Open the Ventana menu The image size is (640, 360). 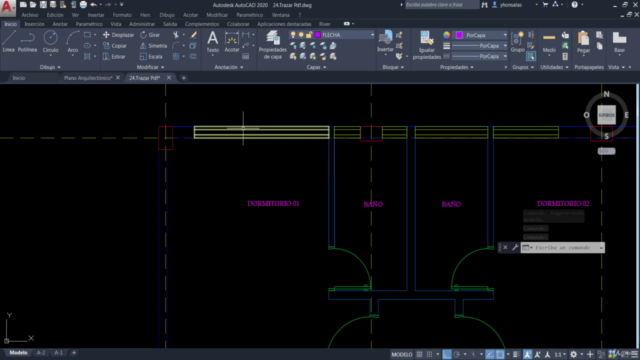pos(280,15)
